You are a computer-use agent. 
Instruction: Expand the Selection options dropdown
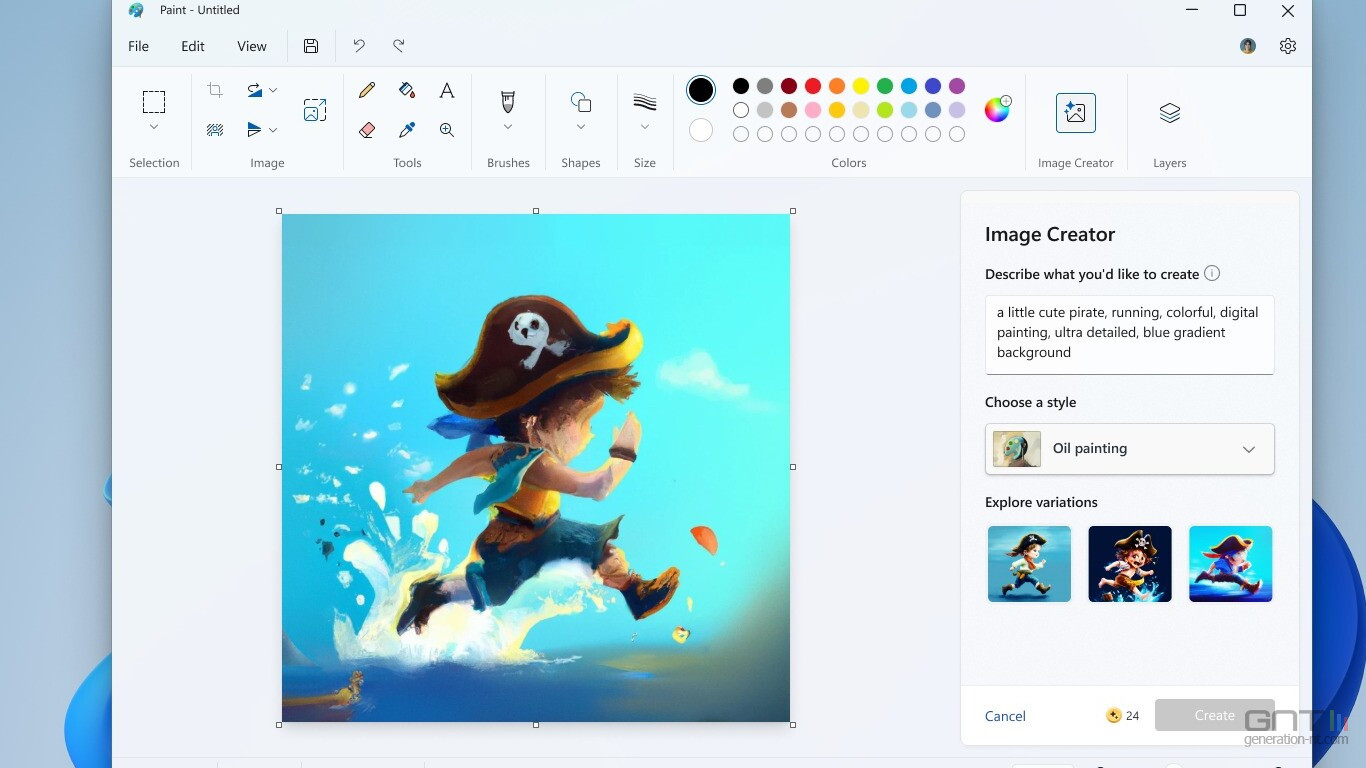(154, 127)
